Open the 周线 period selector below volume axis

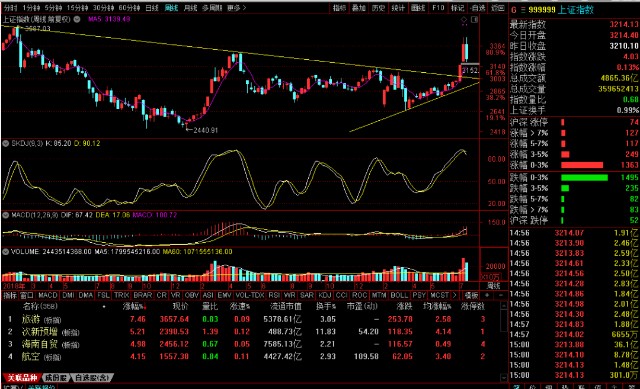pyautogui.click(x=493, y=286)
